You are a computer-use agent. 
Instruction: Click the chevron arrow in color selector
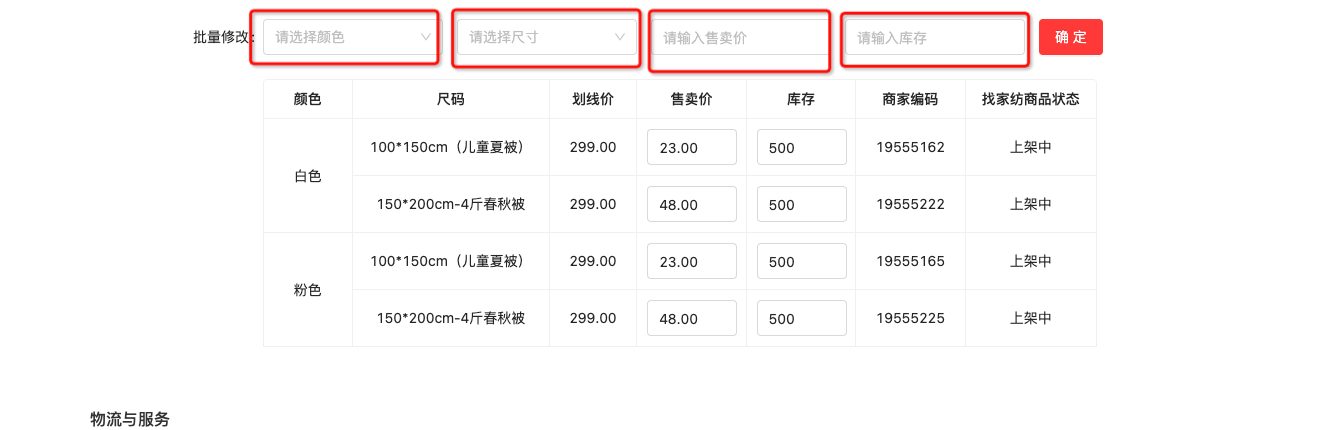click(x=426, y=37)
